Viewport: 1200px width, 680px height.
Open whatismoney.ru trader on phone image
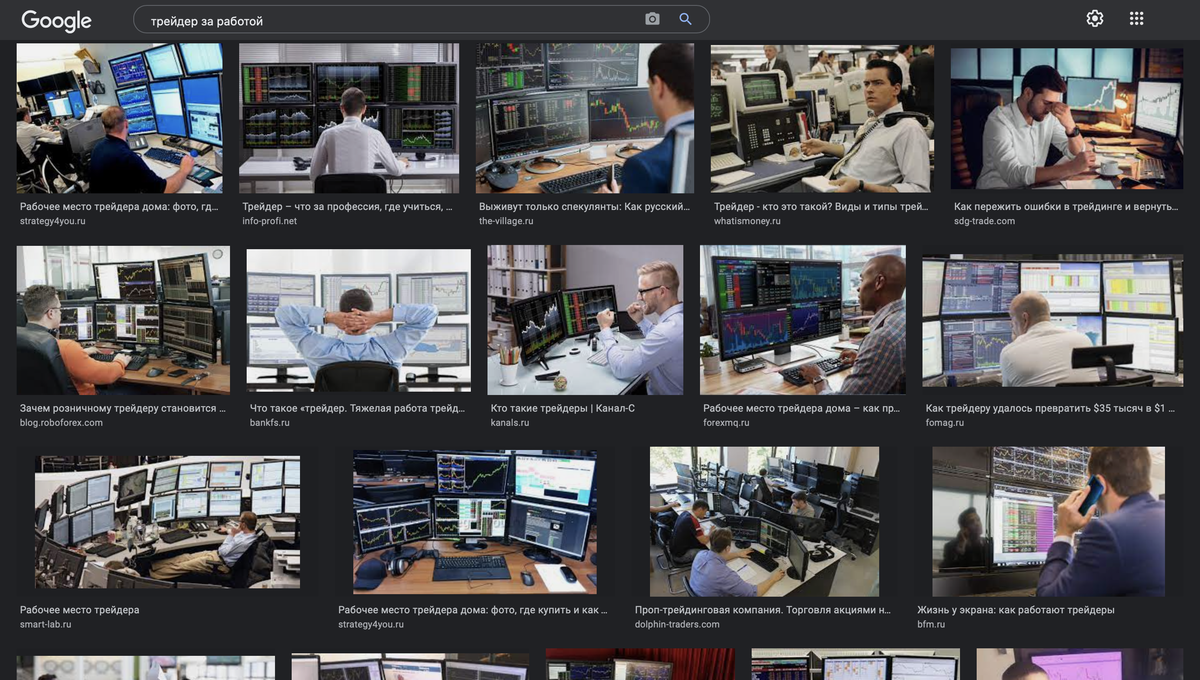tap(822, 118)
